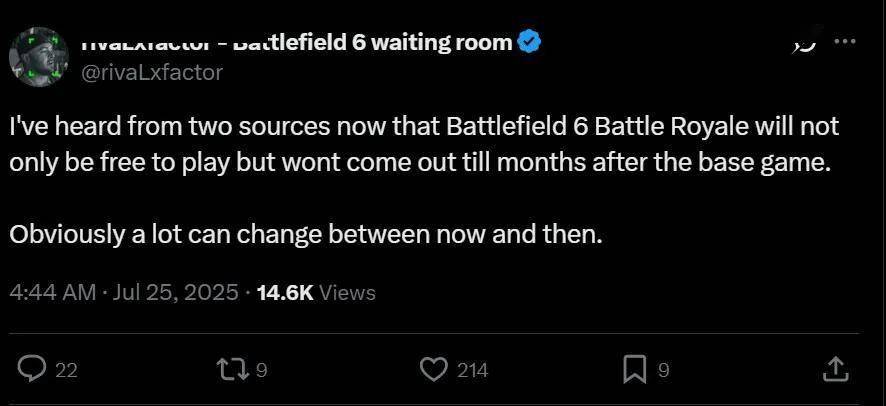Open the author's profile avatar
The height and width of the screenshot is (406, 886).
pos(38,56)
